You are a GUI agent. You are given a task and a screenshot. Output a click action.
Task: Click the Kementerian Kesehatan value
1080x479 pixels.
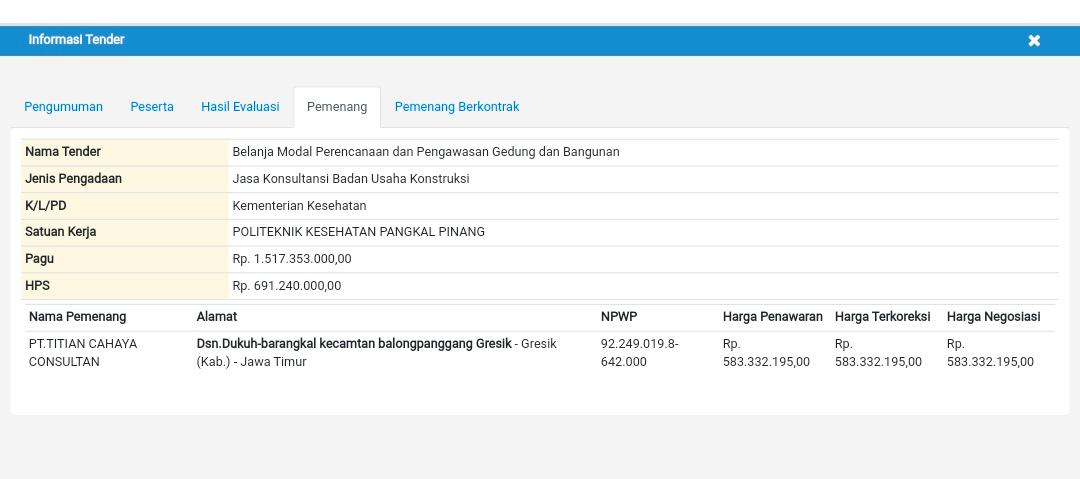click(x=300, y=205)
